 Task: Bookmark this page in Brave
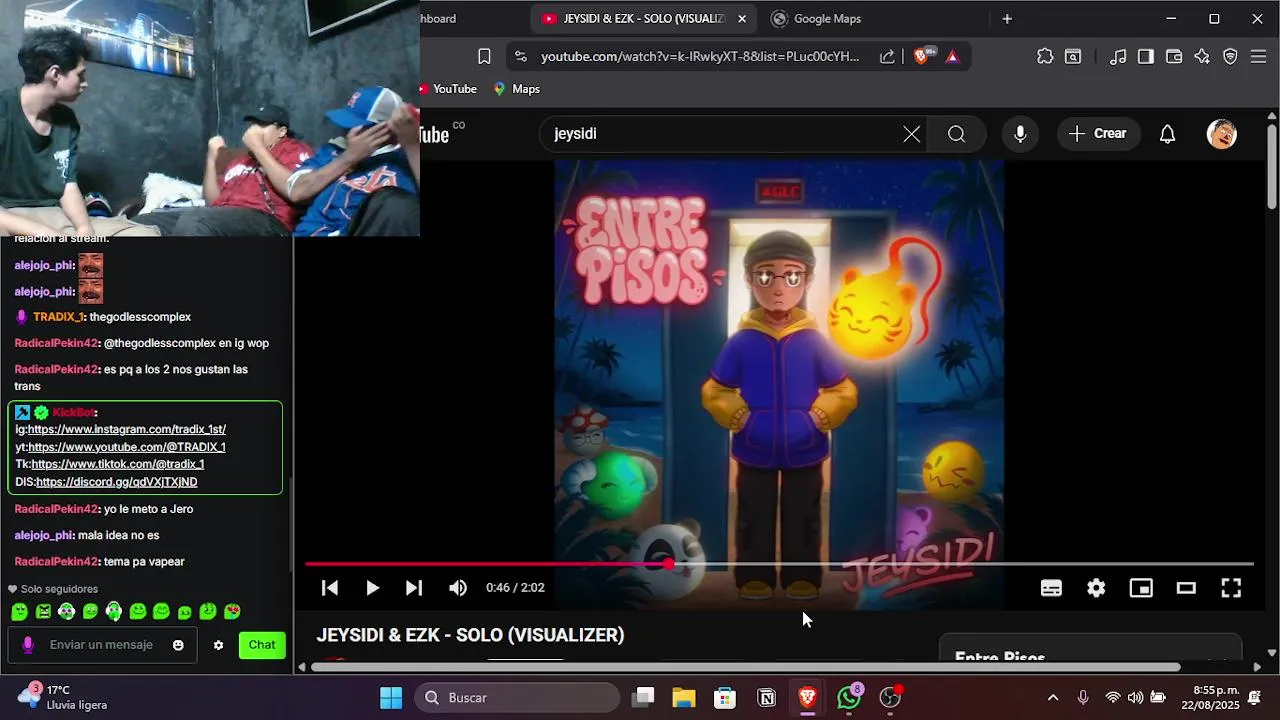(x=484, y=57)
